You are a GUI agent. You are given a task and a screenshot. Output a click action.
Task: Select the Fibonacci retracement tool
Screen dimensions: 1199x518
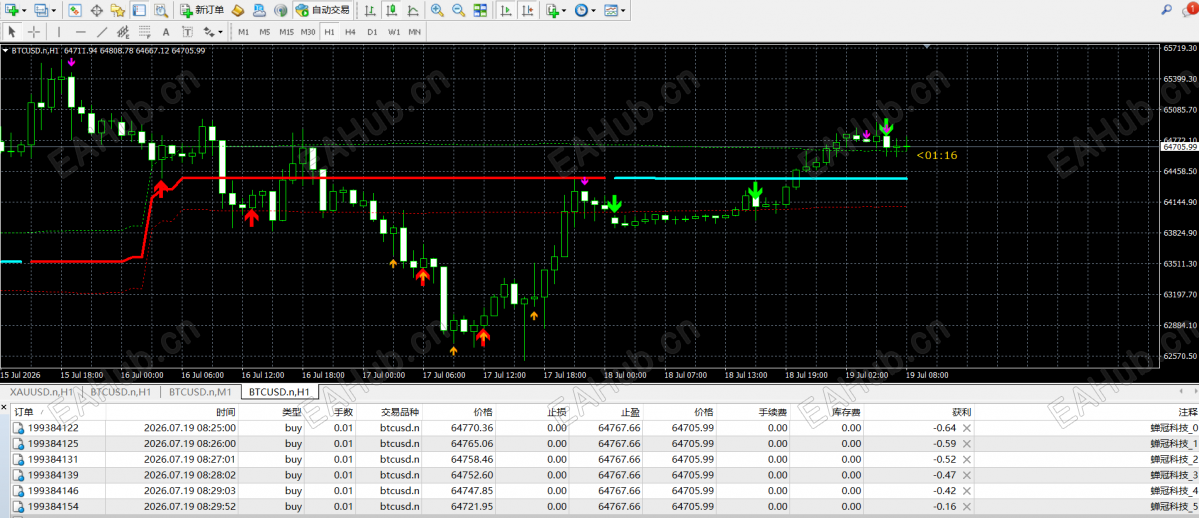point(144,32)
